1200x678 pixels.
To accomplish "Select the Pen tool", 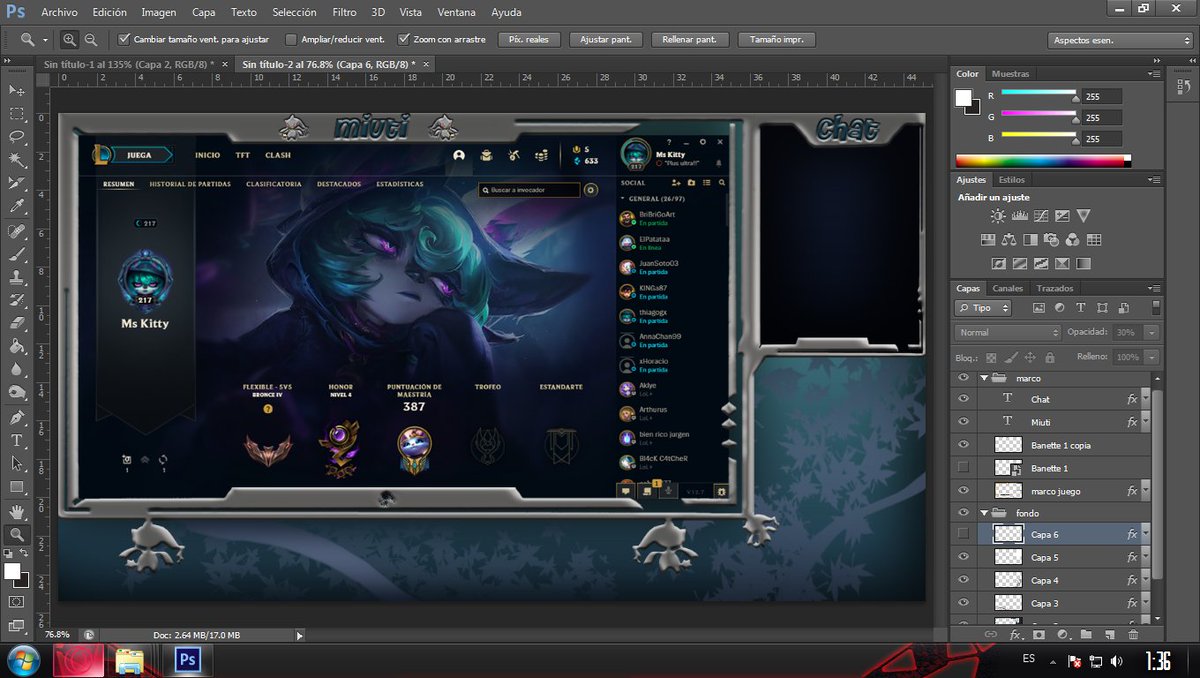I will [16, 417].
